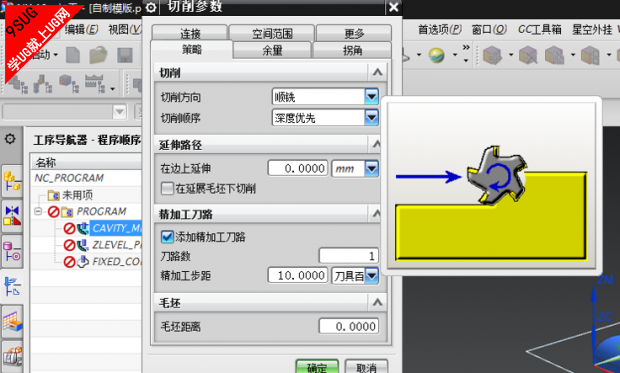Expand the toolbar overflow chevron
Image resolution: width=620 pixels, height=373 pixels.
466,48
